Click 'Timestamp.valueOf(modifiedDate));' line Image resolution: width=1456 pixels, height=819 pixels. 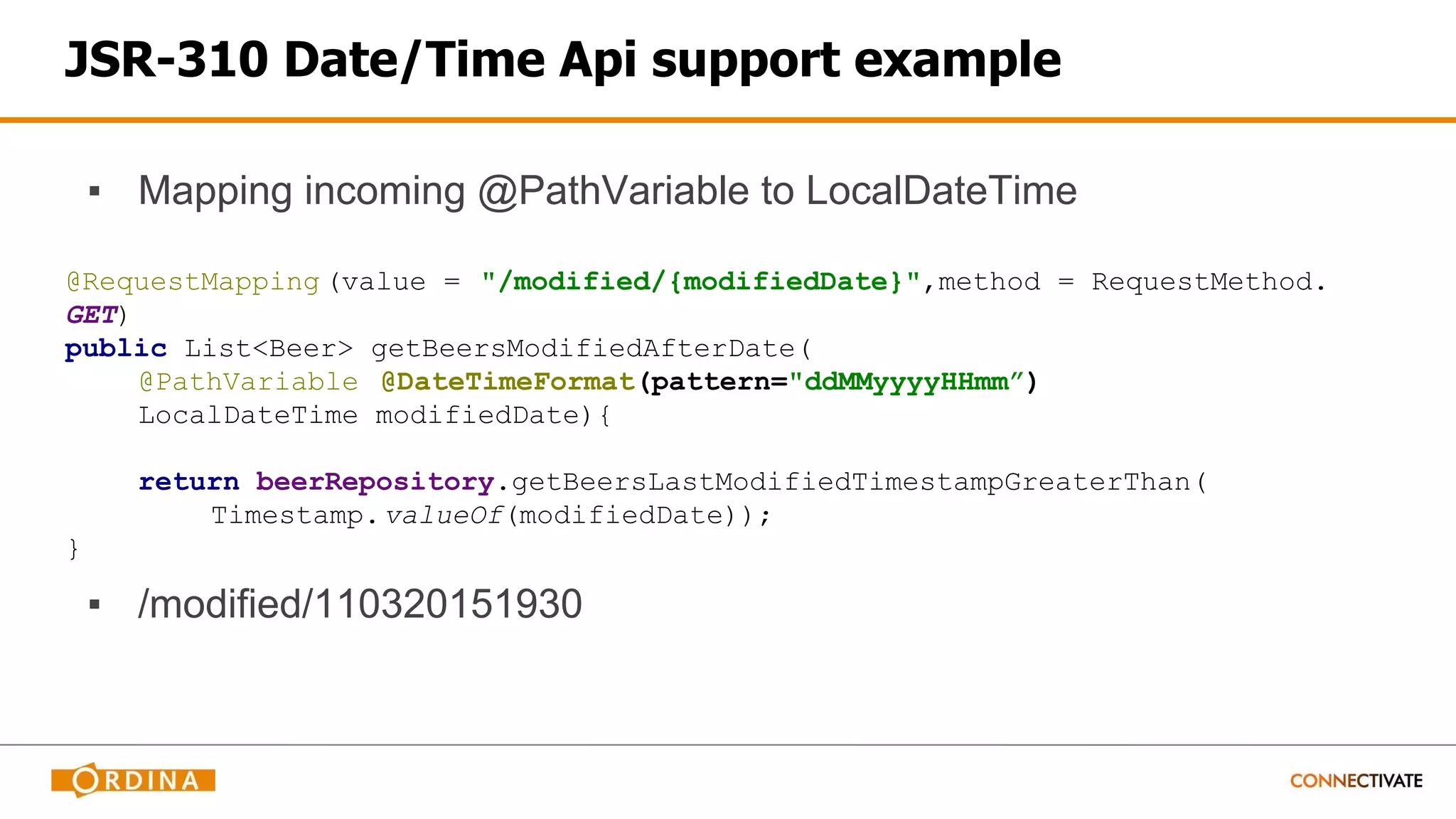[491, 515]
